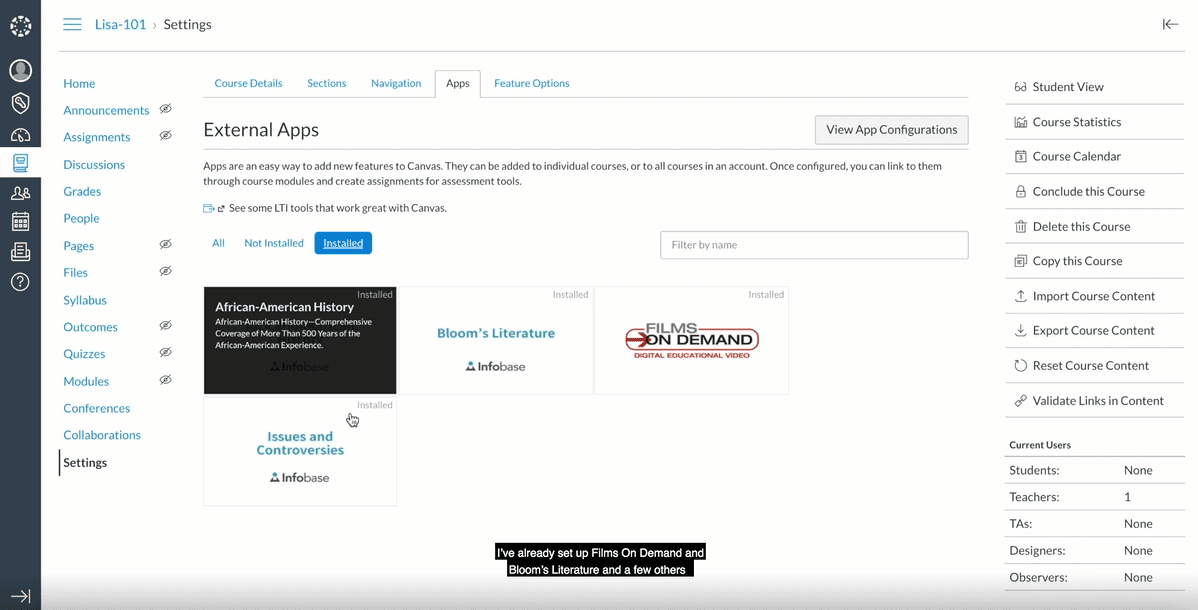Click download icon beside Export Course Content

1020,331
